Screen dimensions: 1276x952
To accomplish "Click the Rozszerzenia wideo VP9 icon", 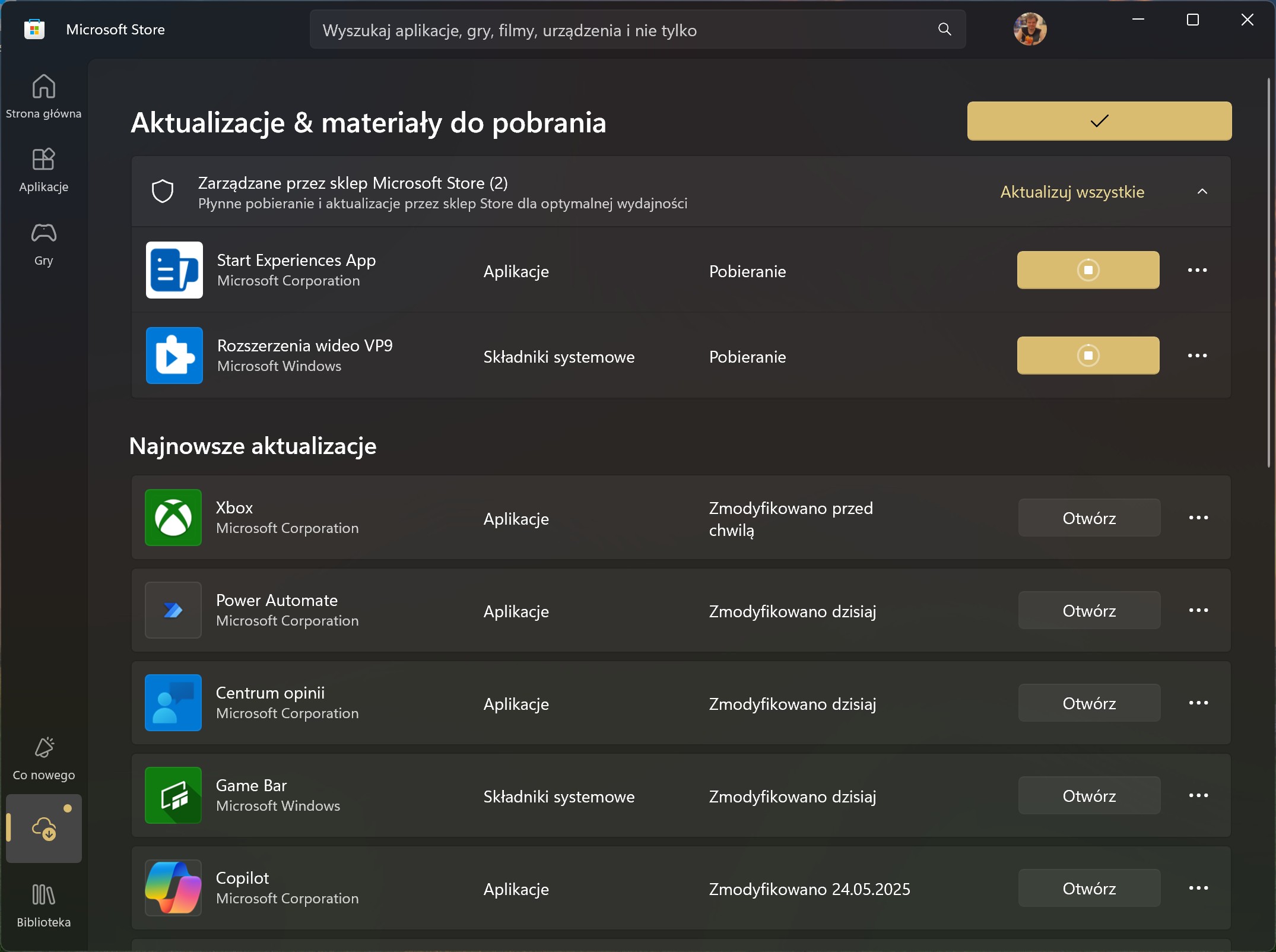I will (x=174, y=356).
